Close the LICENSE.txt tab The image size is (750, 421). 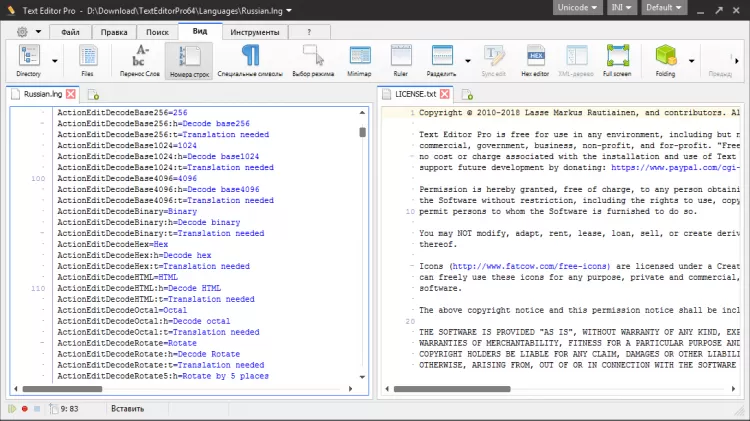click(x=445, y=94)
